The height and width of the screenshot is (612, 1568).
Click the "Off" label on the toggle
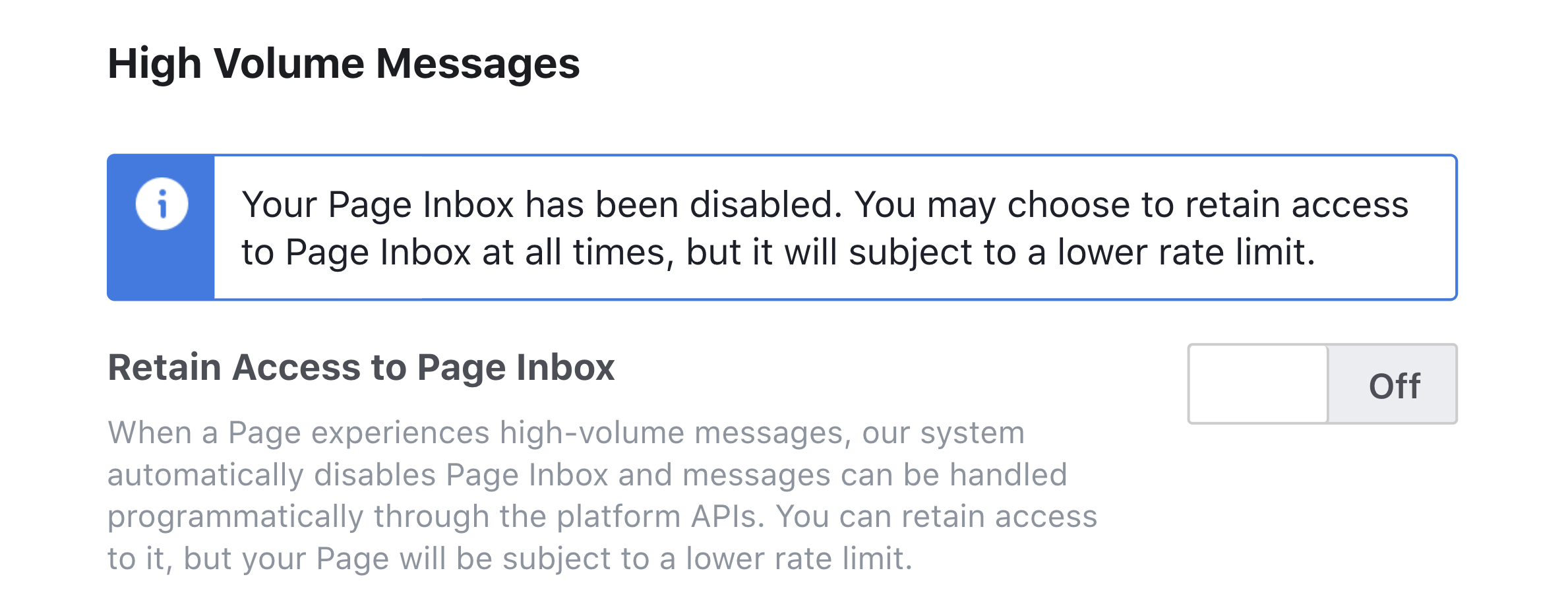point(1394,386)
